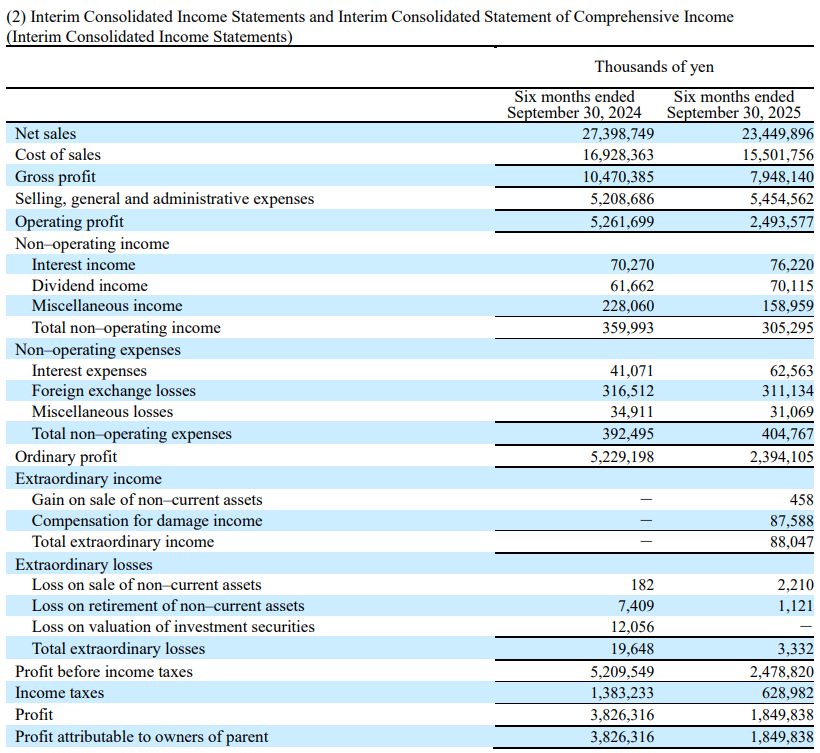Select Total extraordinary losses value 19,648
Viewport: 820px width, 753px height.
pyautogui.click(x=634, y=650)
